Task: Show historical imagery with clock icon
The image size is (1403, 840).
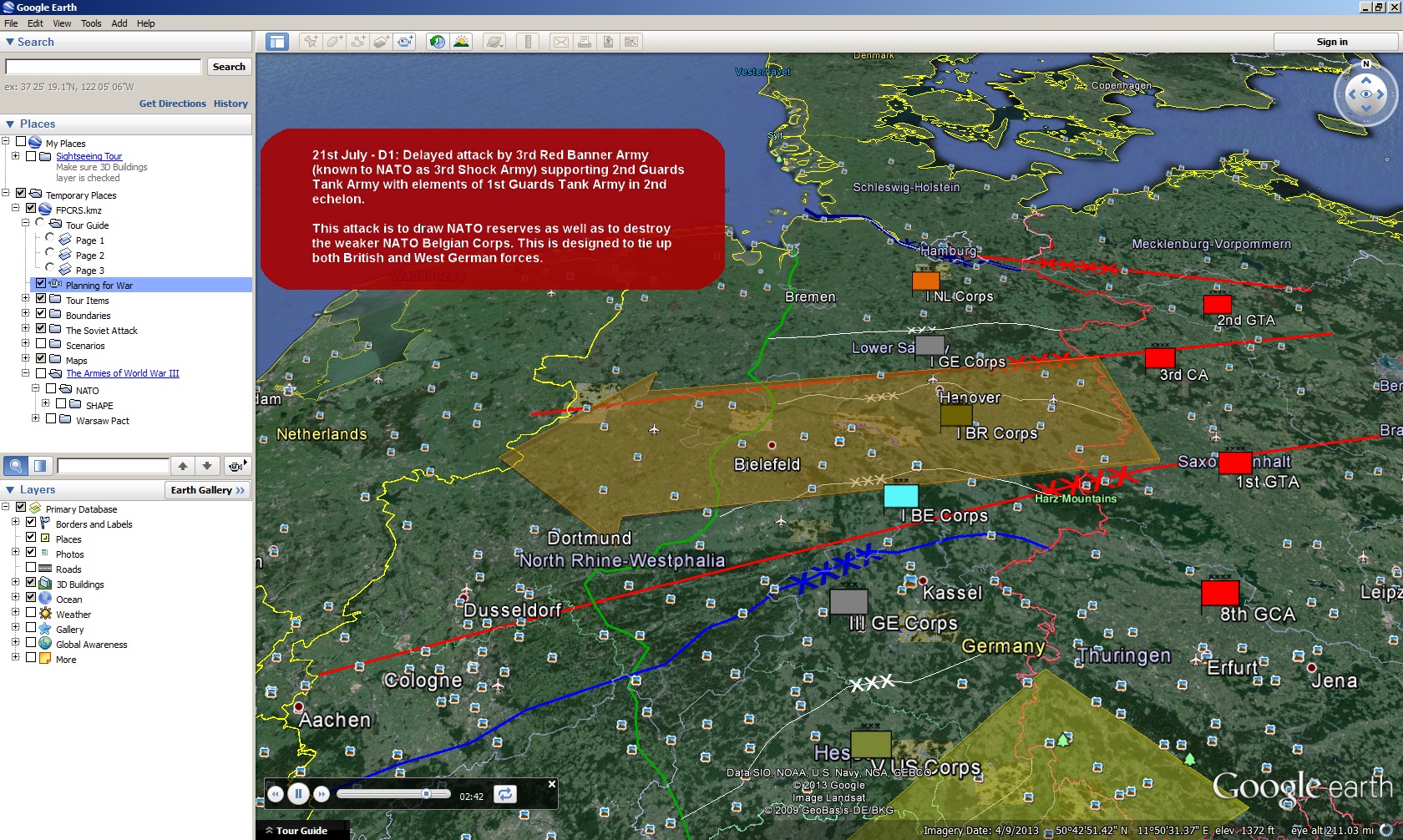Action: 438,42
